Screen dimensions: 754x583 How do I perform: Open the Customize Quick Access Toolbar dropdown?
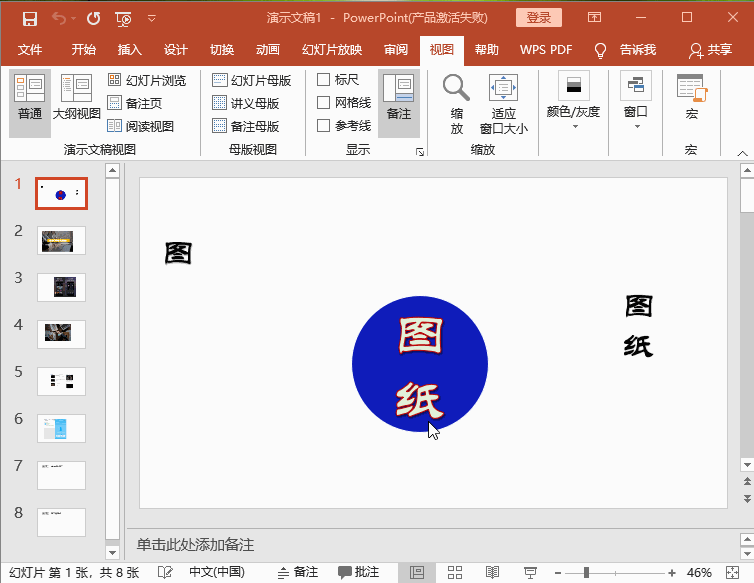click(x=151, y=19)
